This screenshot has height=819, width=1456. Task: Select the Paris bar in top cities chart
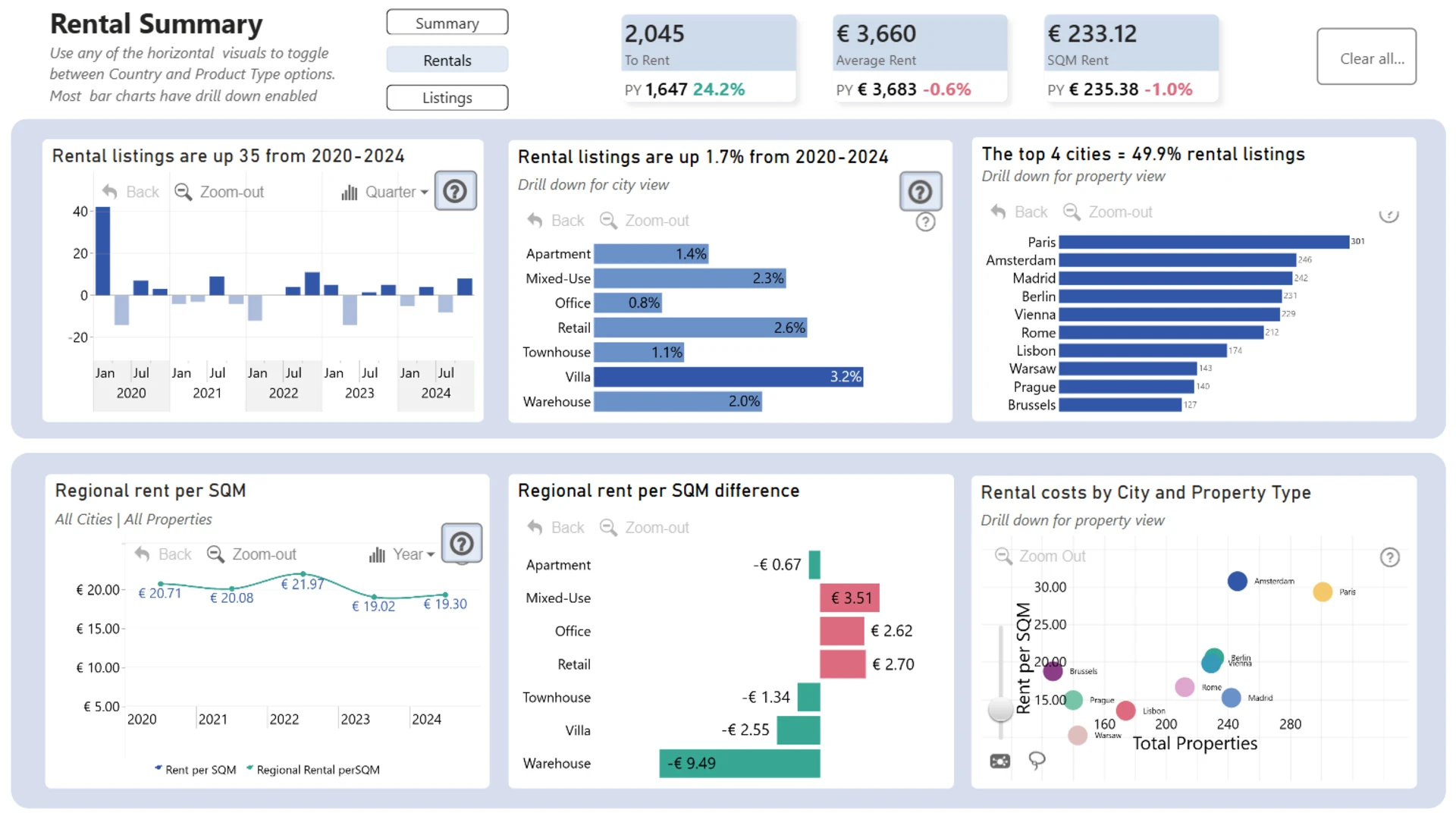(1203, 242)
